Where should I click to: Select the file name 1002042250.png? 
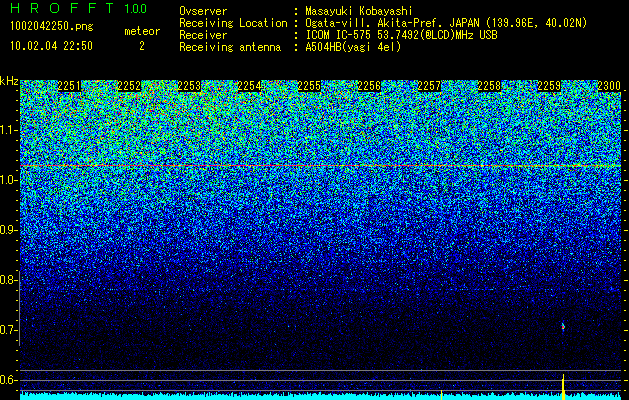coord(51,27)
